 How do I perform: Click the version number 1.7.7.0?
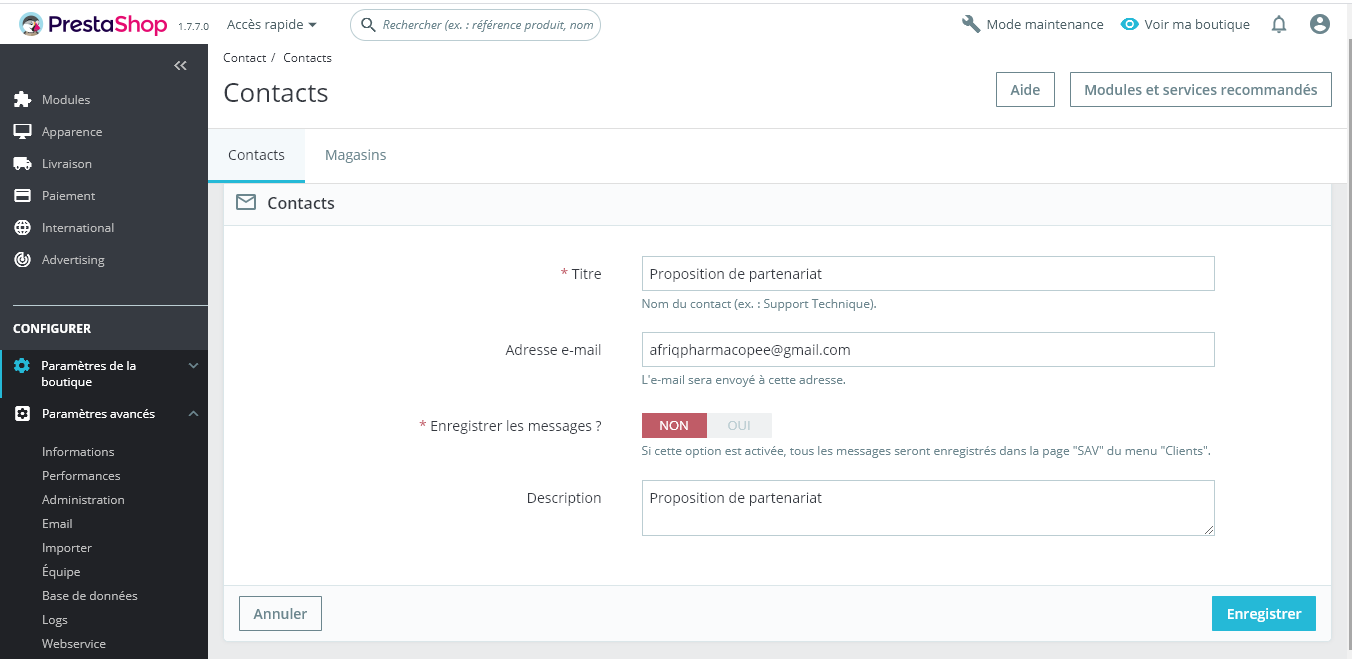point(193,27)
